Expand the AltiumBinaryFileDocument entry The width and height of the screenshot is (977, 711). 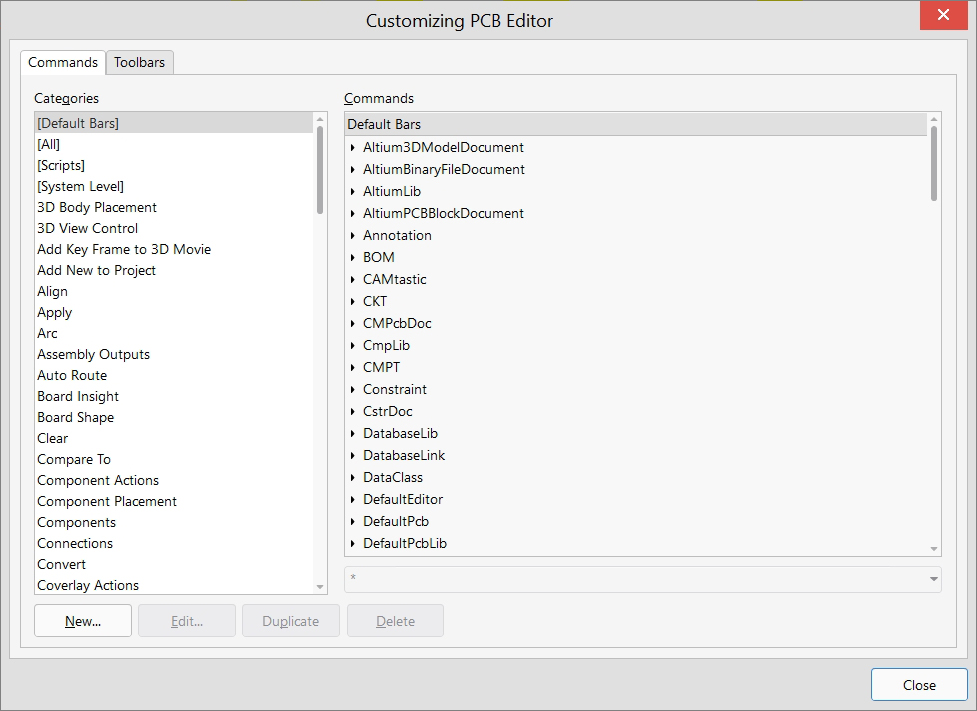point(353,169)
